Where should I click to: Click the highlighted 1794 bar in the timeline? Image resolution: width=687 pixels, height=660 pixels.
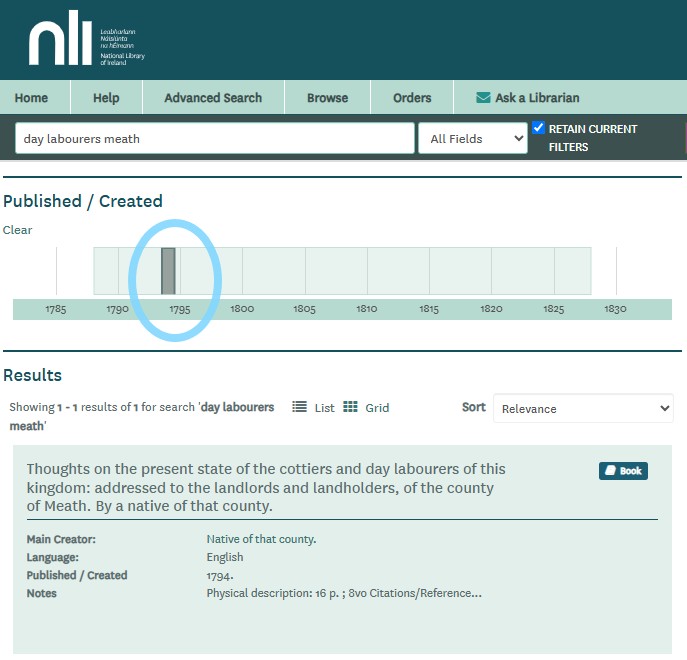click(169, 271)
